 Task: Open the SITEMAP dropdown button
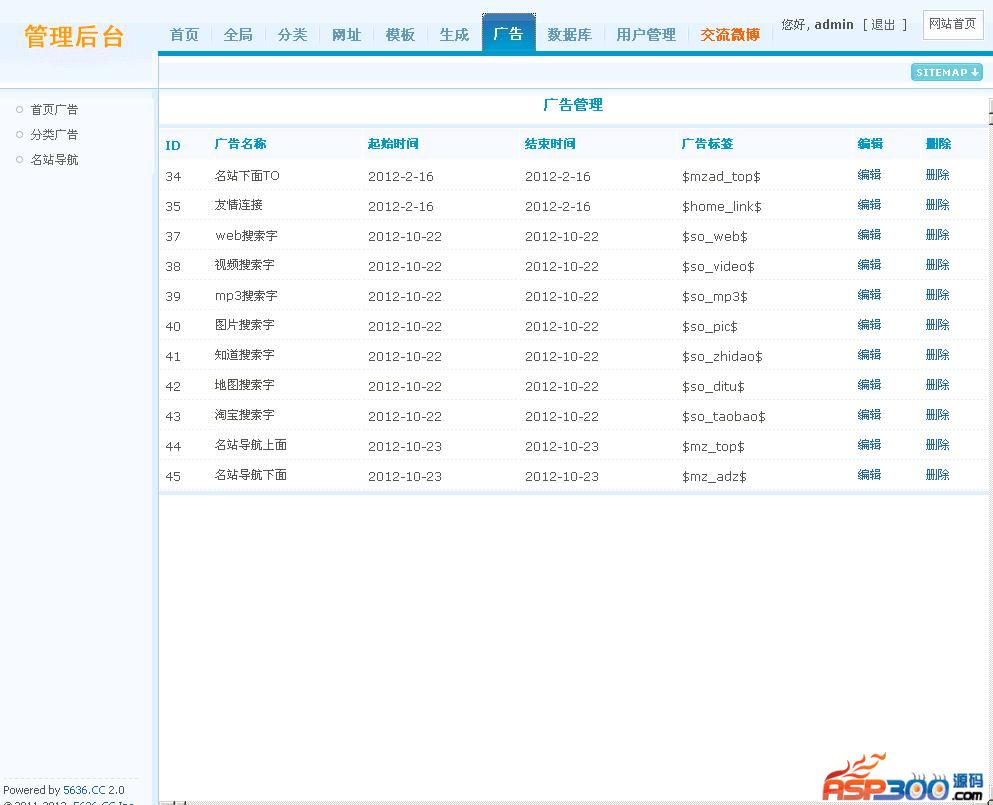947,72
